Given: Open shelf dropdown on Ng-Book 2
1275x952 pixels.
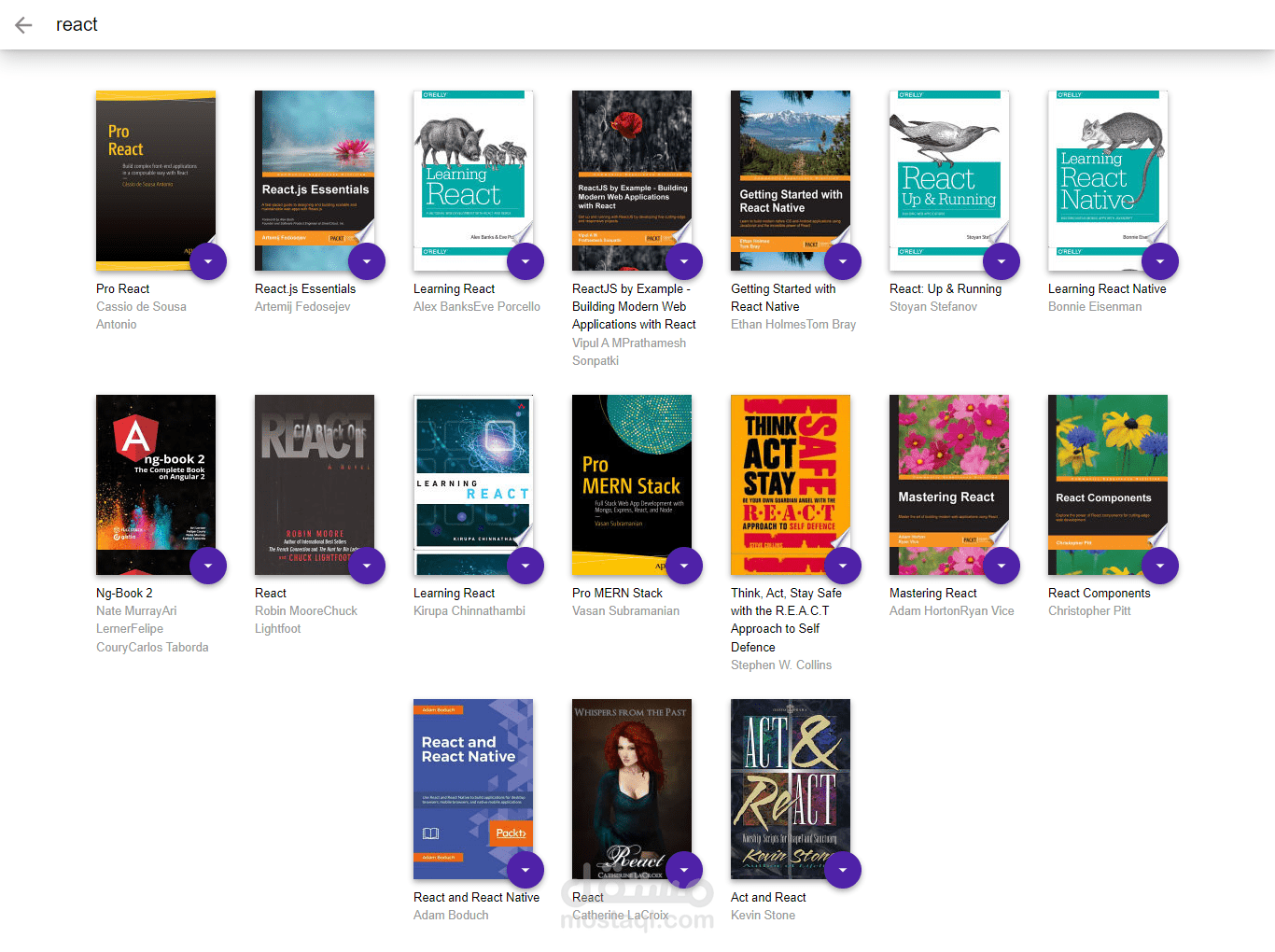Looking at the screenshot, I should [x=208, y=566].
